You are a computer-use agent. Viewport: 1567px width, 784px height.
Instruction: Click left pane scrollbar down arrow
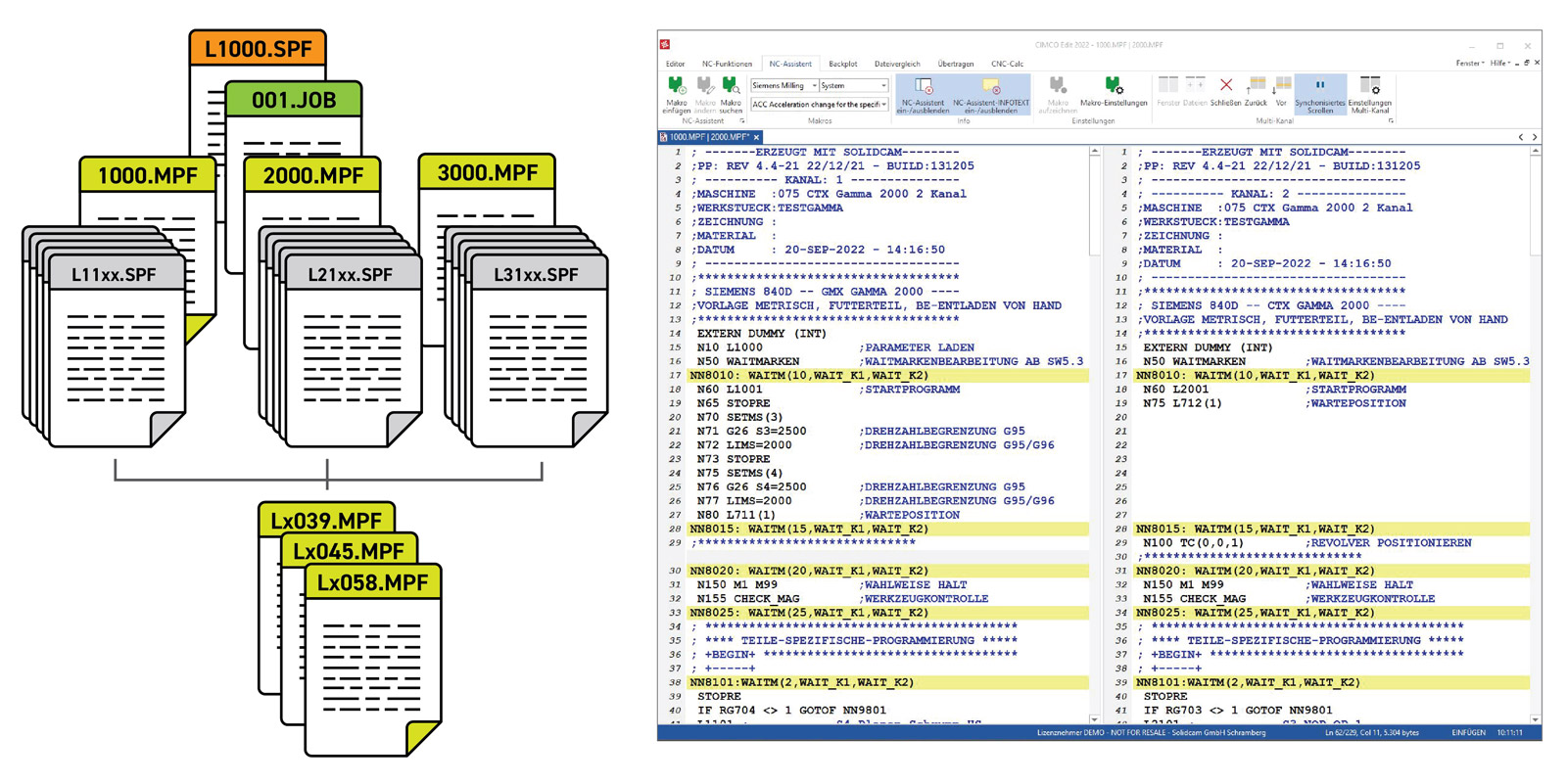pos(1094,719)
